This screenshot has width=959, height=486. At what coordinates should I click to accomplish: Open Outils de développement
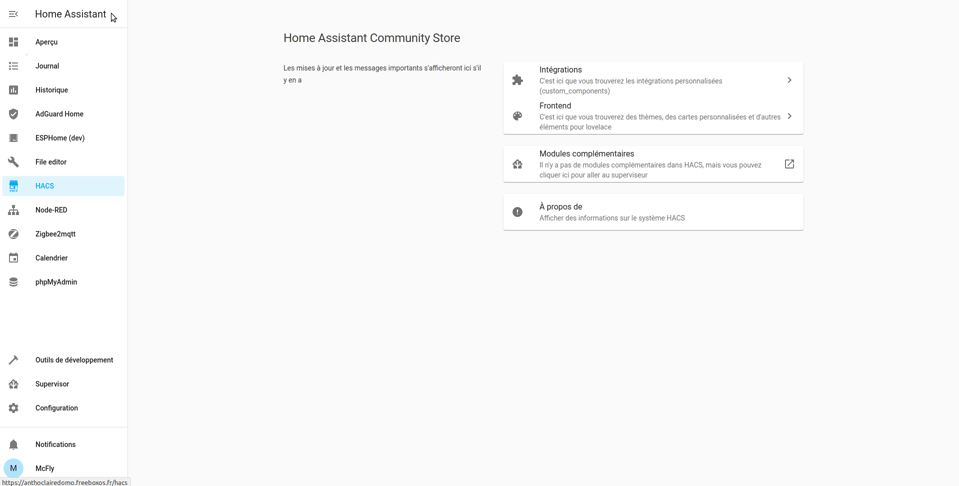point(64,360)
